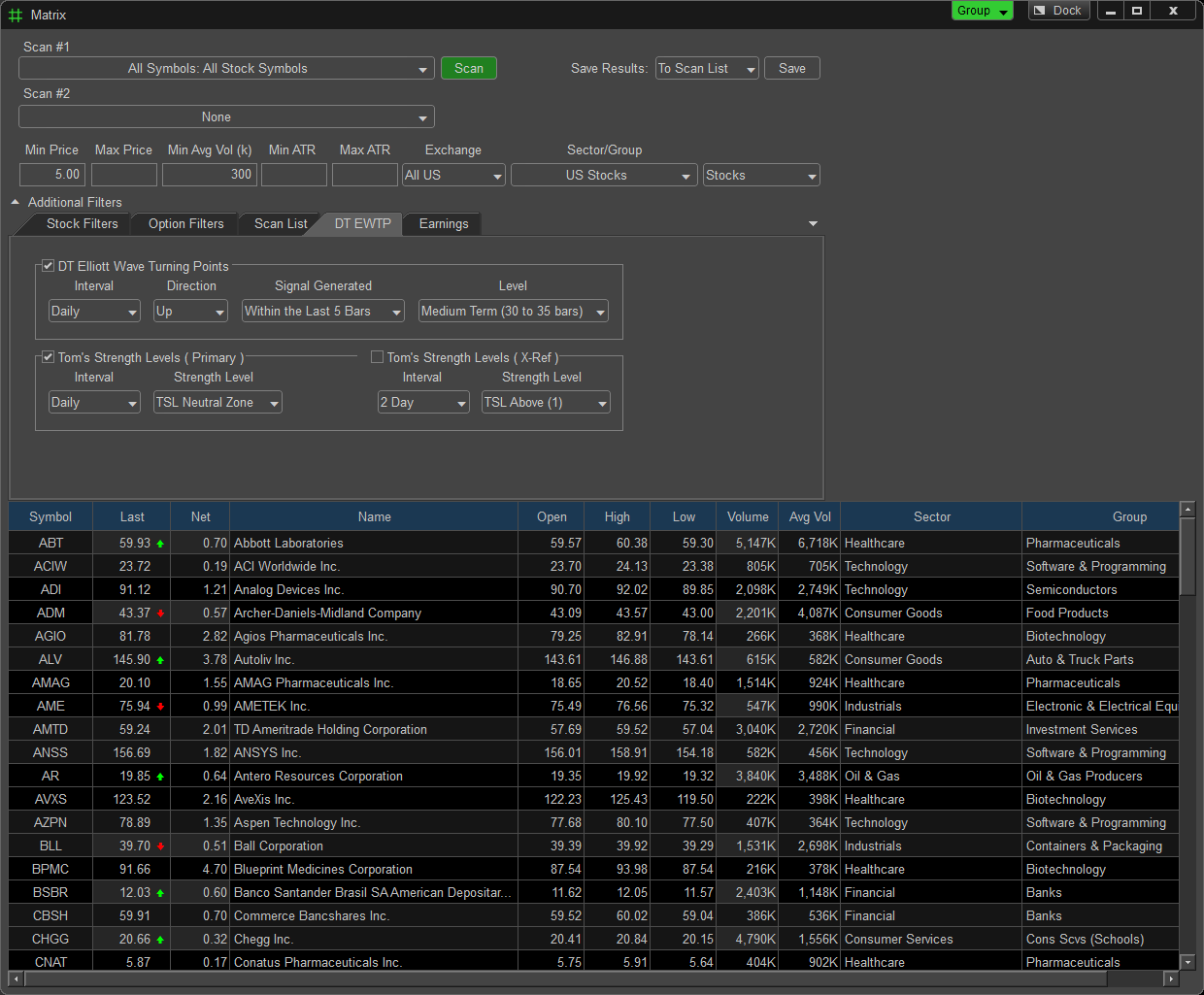Open the Primary TSL Daily interval dropdown
Viewport: 1204px width, 995px height.
94,402
